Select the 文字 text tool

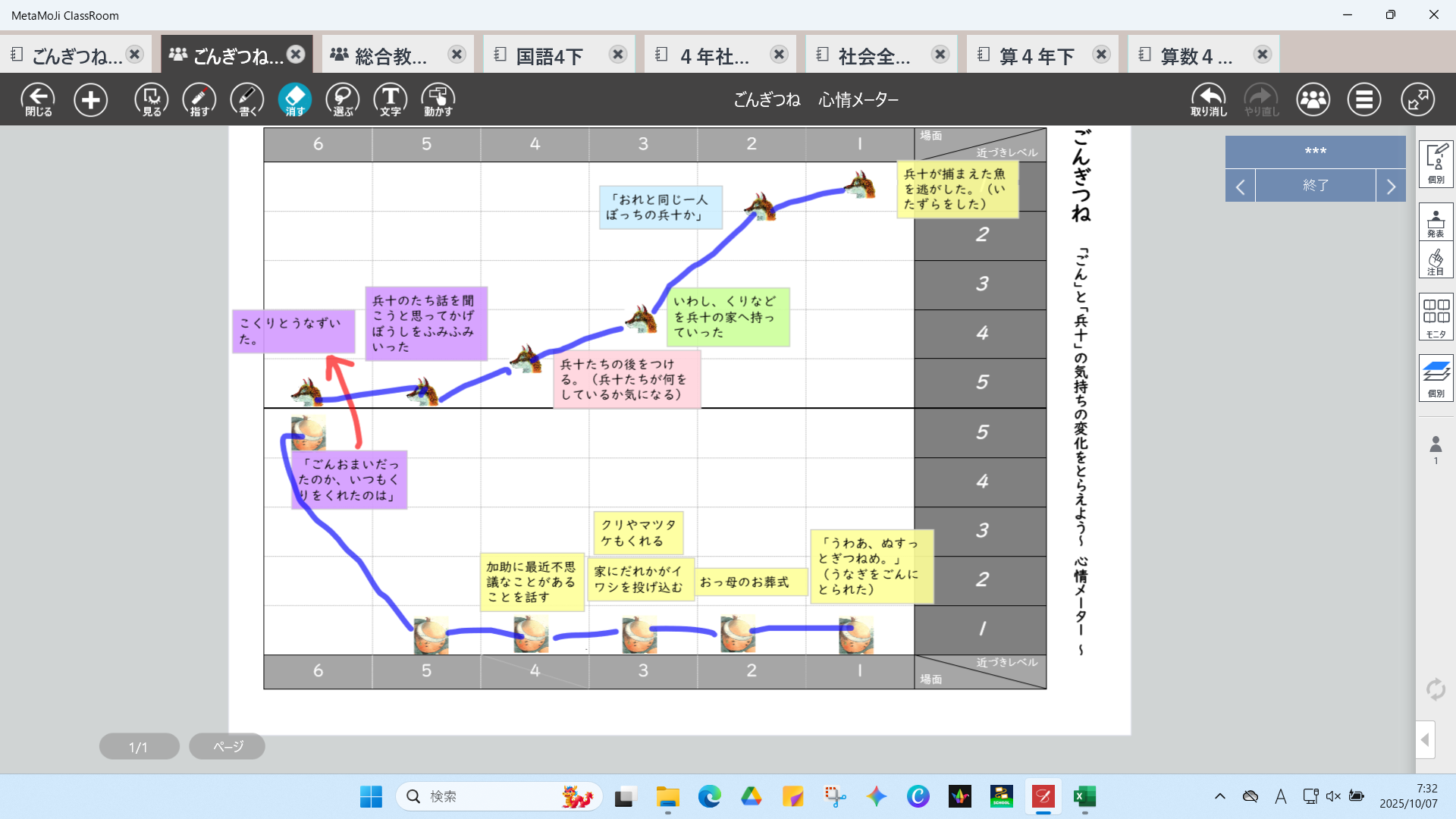point(391,99)
